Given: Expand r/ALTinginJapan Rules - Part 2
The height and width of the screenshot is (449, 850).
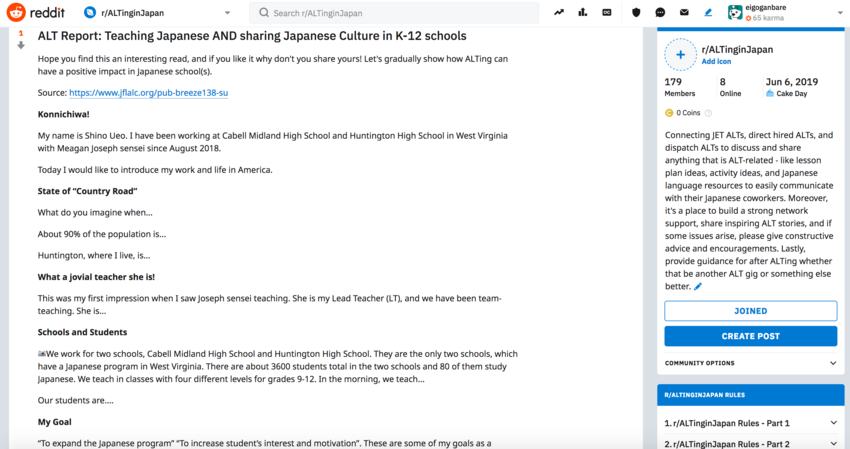Looking at the screenshot, I should pos(751,444).
